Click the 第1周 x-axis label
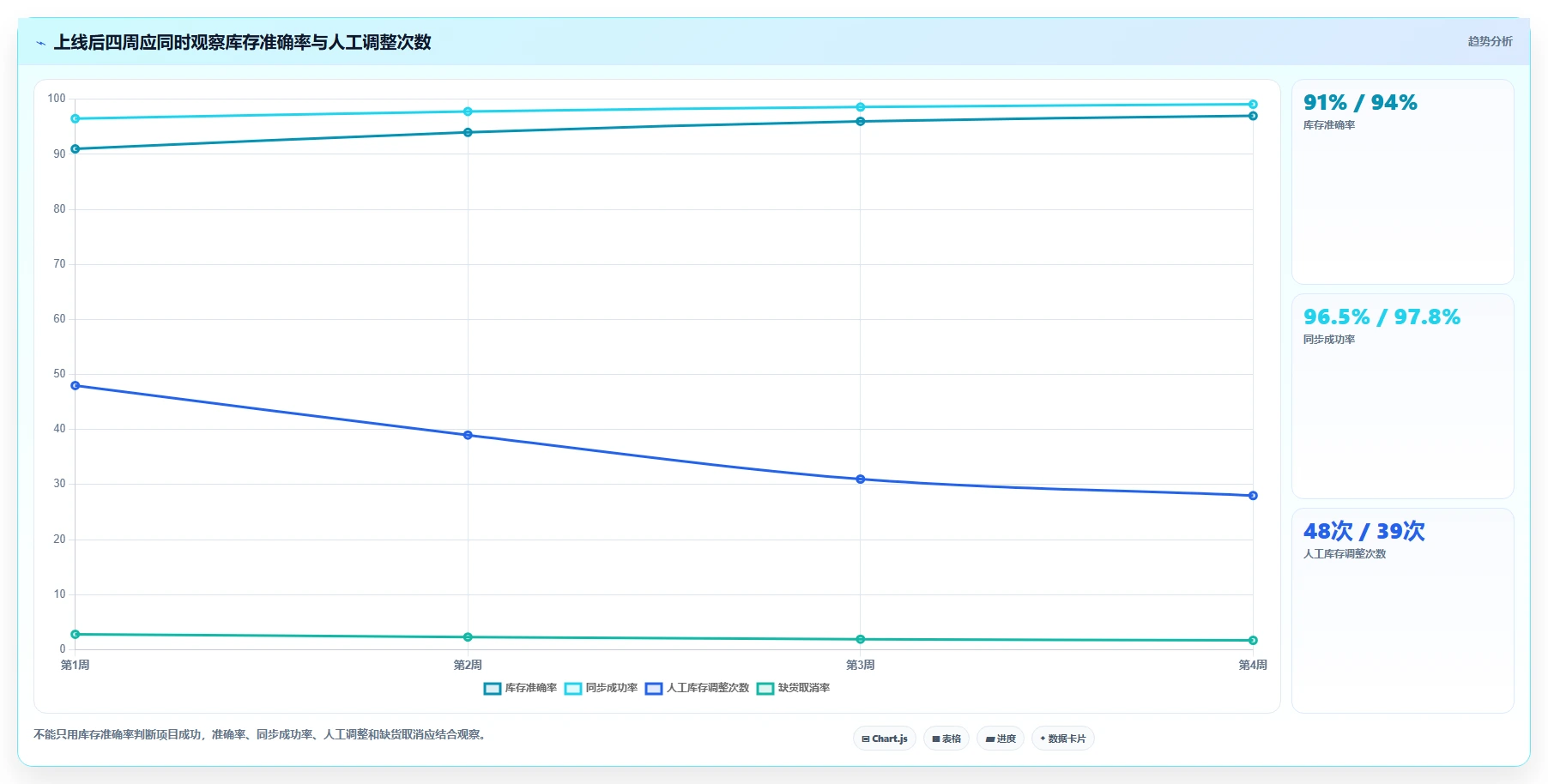The image size is (1548, 784). point(76,665)
